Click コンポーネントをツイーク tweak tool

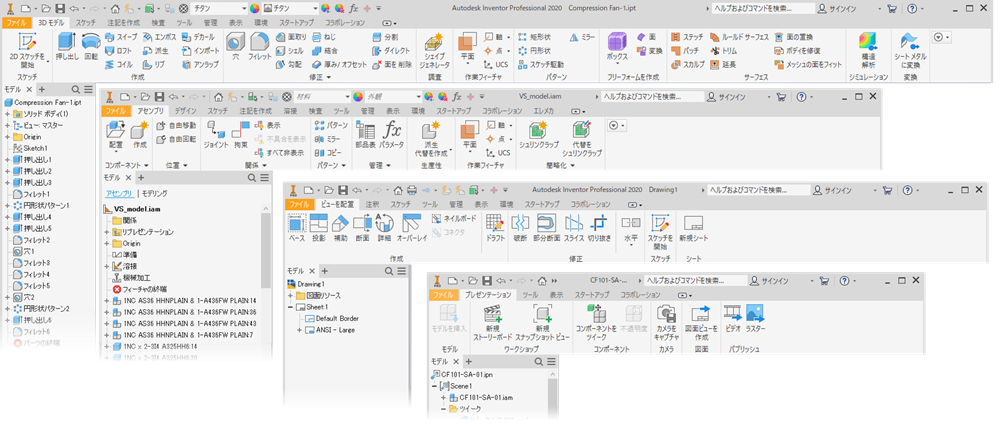click(596, 321)
